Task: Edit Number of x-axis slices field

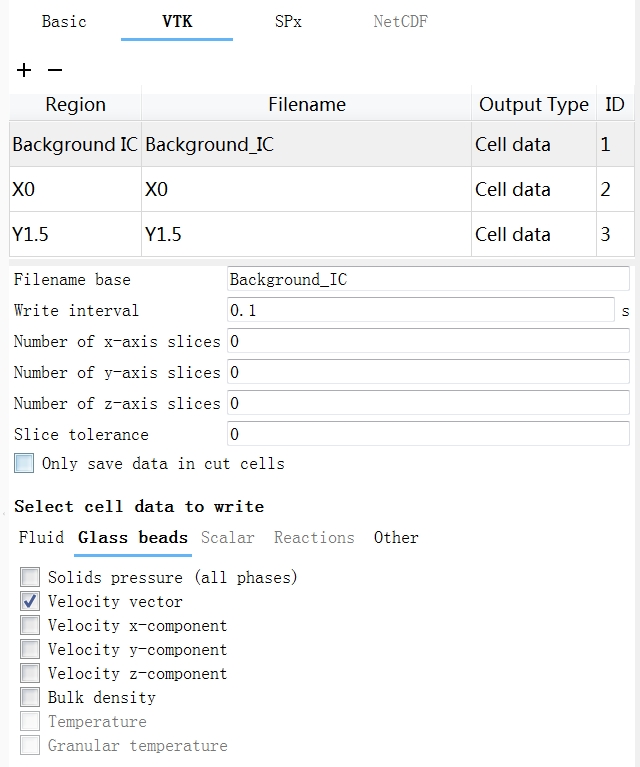Action: click(x=428, y=342)
